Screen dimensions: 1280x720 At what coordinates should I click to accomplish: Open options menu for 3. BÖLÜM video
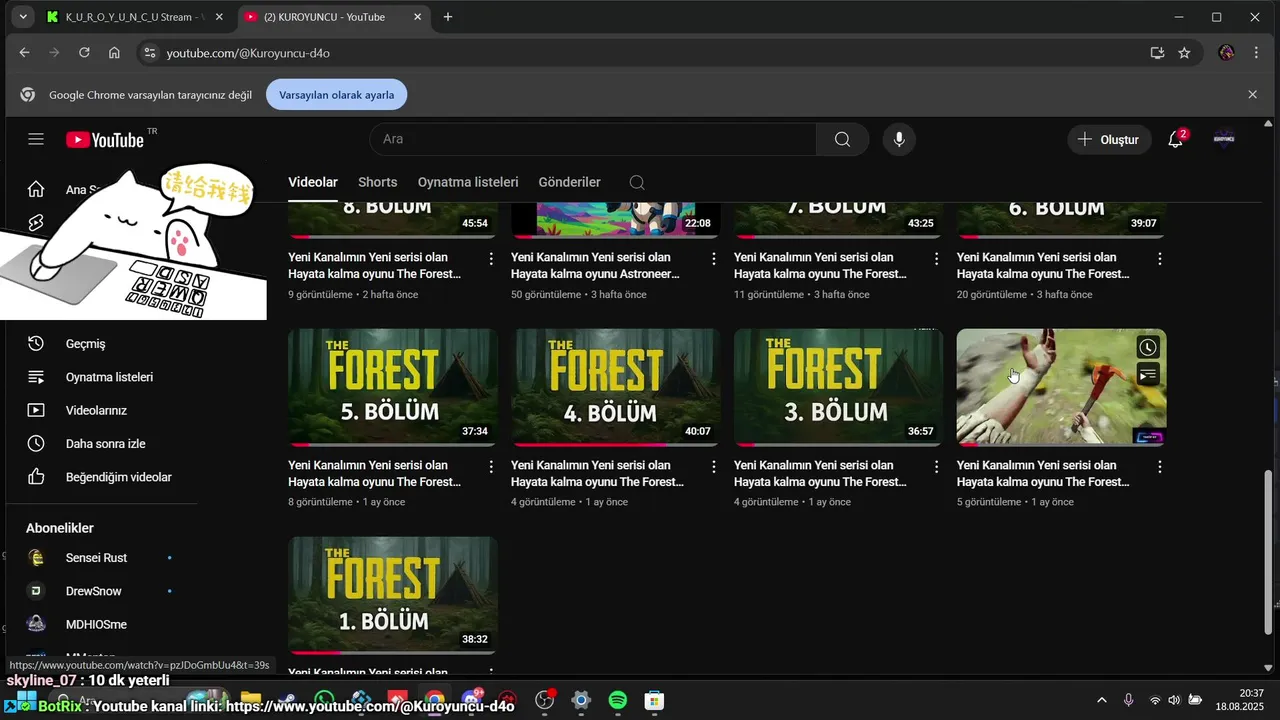click(x=937, y=466)
